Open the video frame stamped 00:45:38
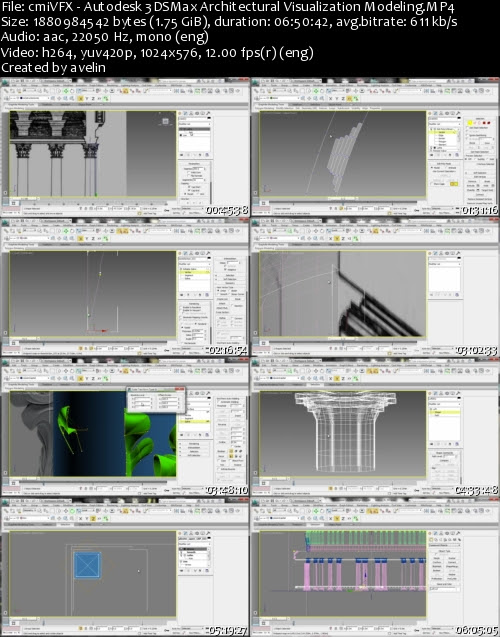500x637 pixels. (125, 147)
